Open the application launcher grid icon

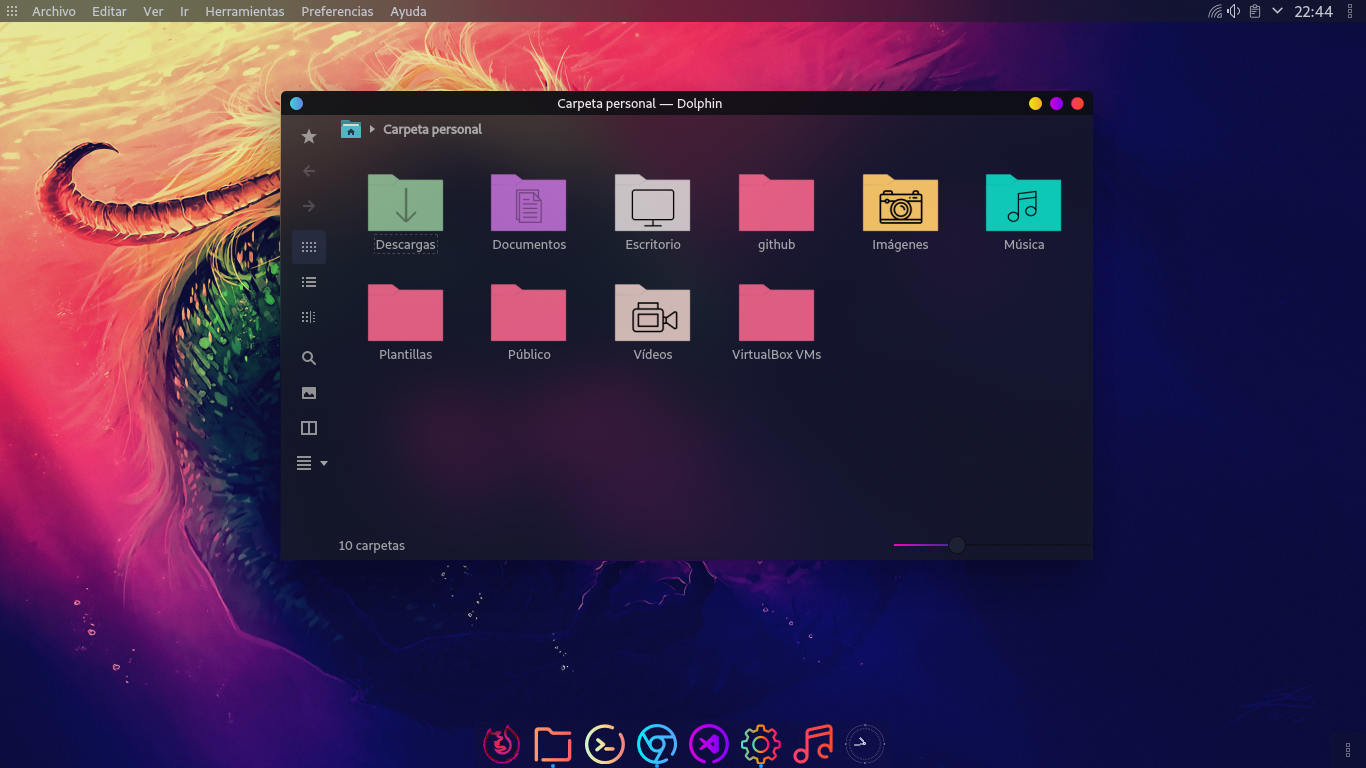[12, 11]
